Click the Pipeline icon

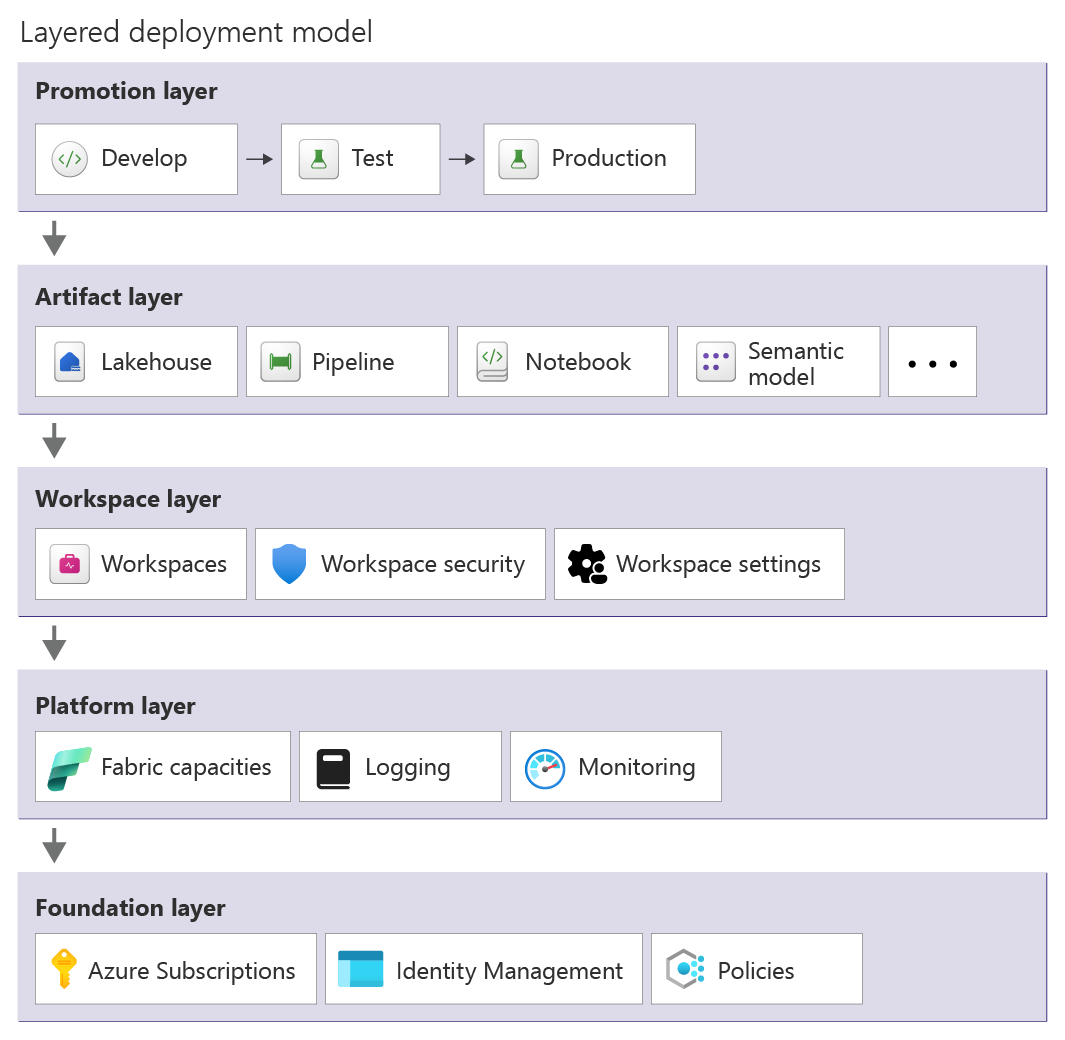pos(281,361)
